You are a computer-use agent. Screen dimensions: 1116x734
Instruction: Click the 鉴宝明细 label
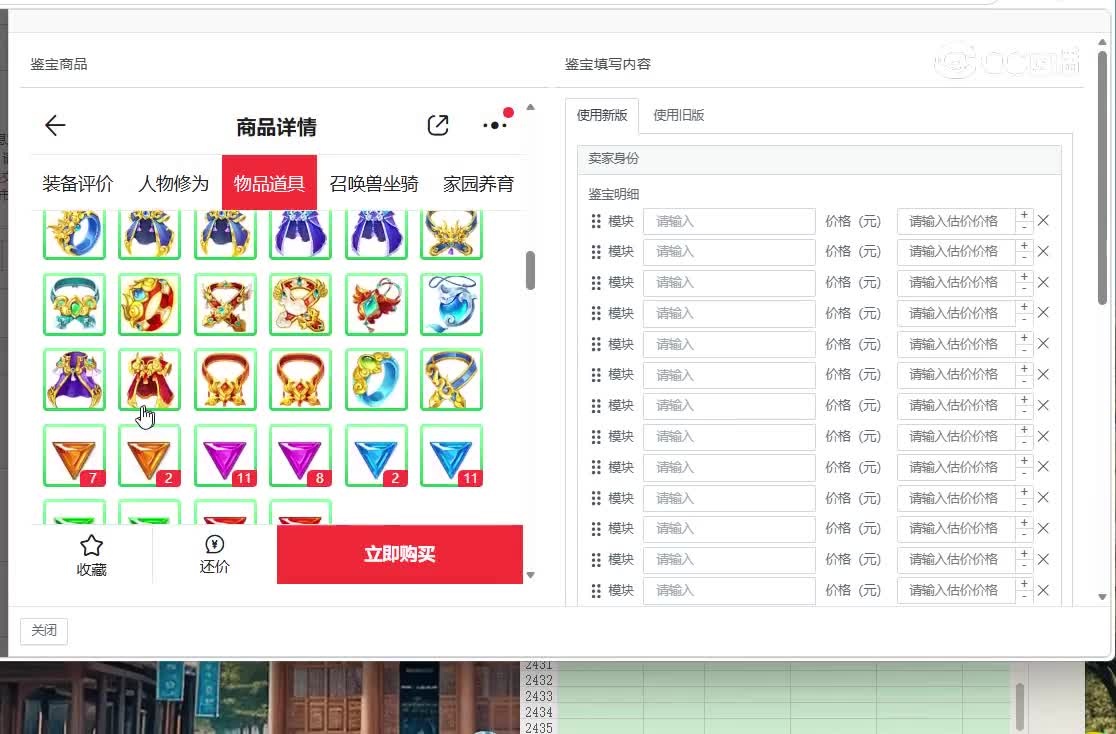(614, 194)
